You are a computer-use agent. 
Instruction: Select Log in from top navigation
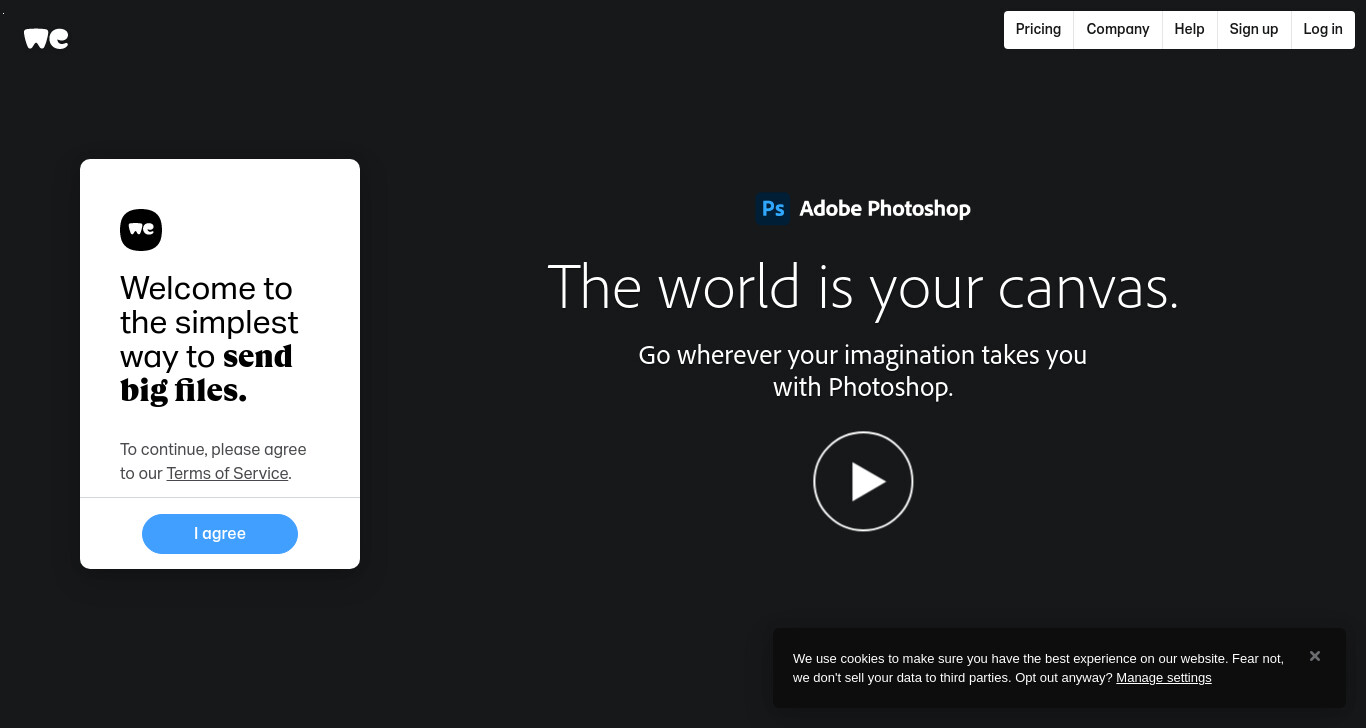(1323, 29)
